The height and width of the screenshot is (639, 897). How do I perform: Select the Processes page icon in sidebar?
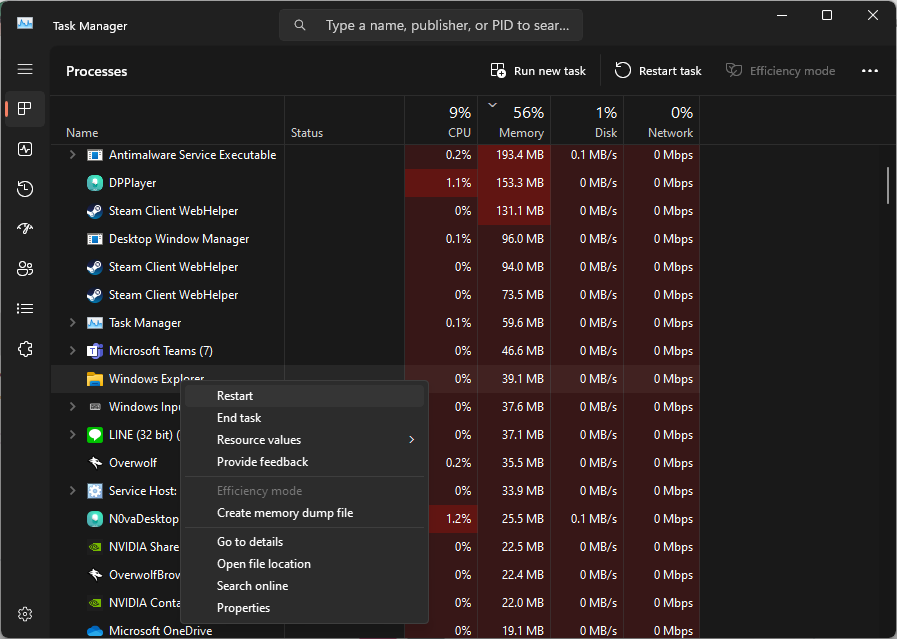(x=25, y=109)
